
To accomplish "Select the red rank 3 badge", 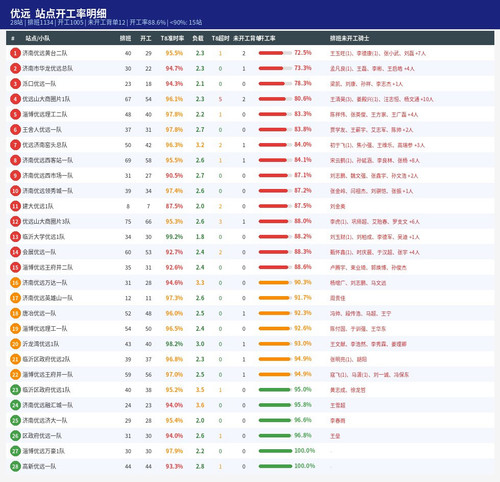I will point(15,84).
